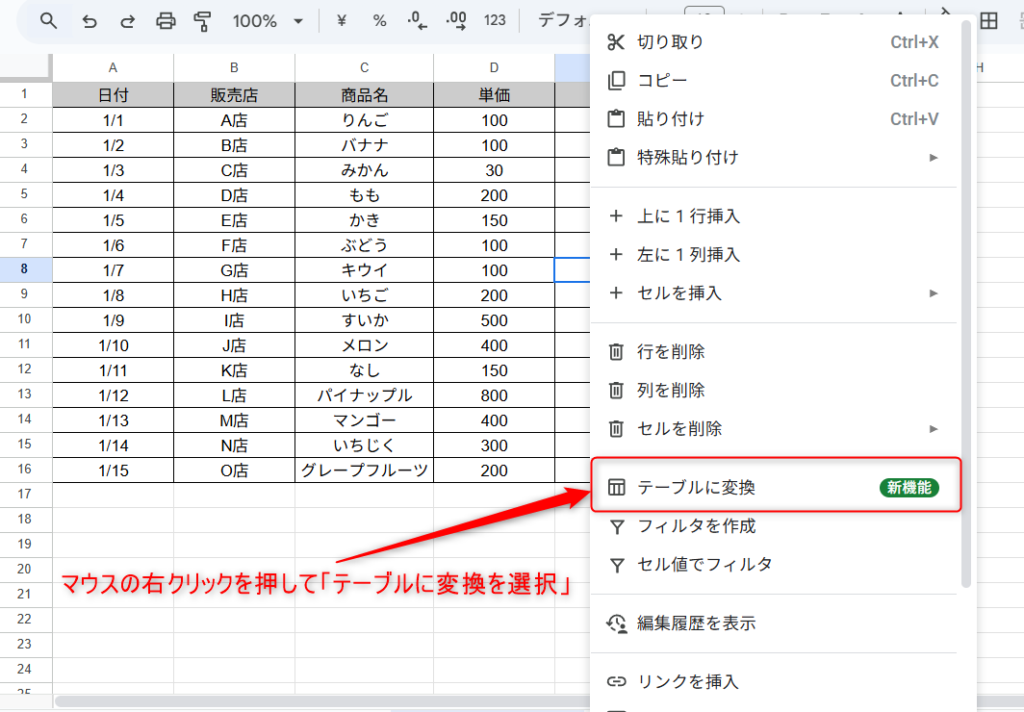The image size is (1024, 712).
Task: Click the search magnifier icon in toolbar
Action: pos(48,21)
